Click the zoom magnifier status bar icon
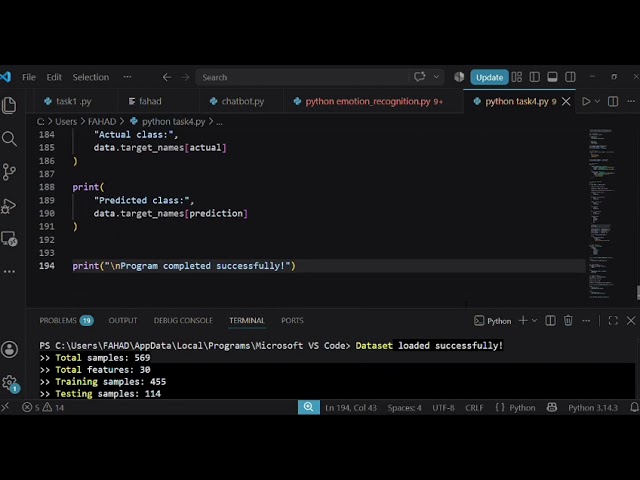The height and width of the screenshot is (480, 640). [309, 407]
